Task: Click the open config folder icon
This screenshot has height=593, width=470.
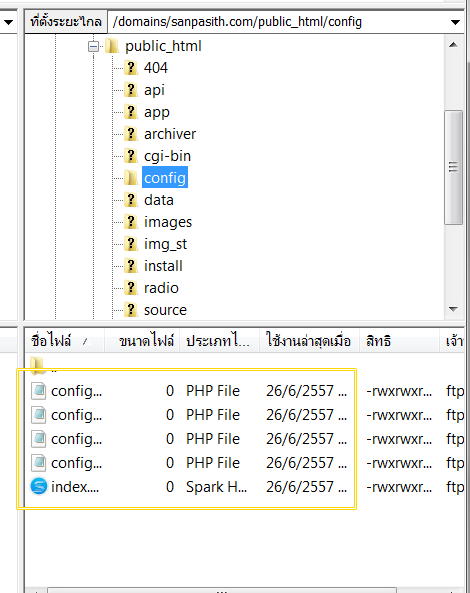Action: (131, 178)
